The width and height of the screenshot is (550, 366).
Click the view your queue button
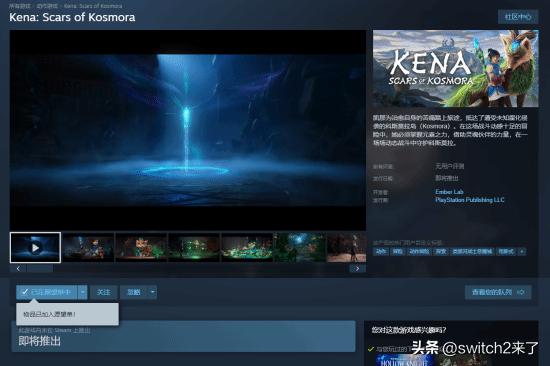coord(498,292)
